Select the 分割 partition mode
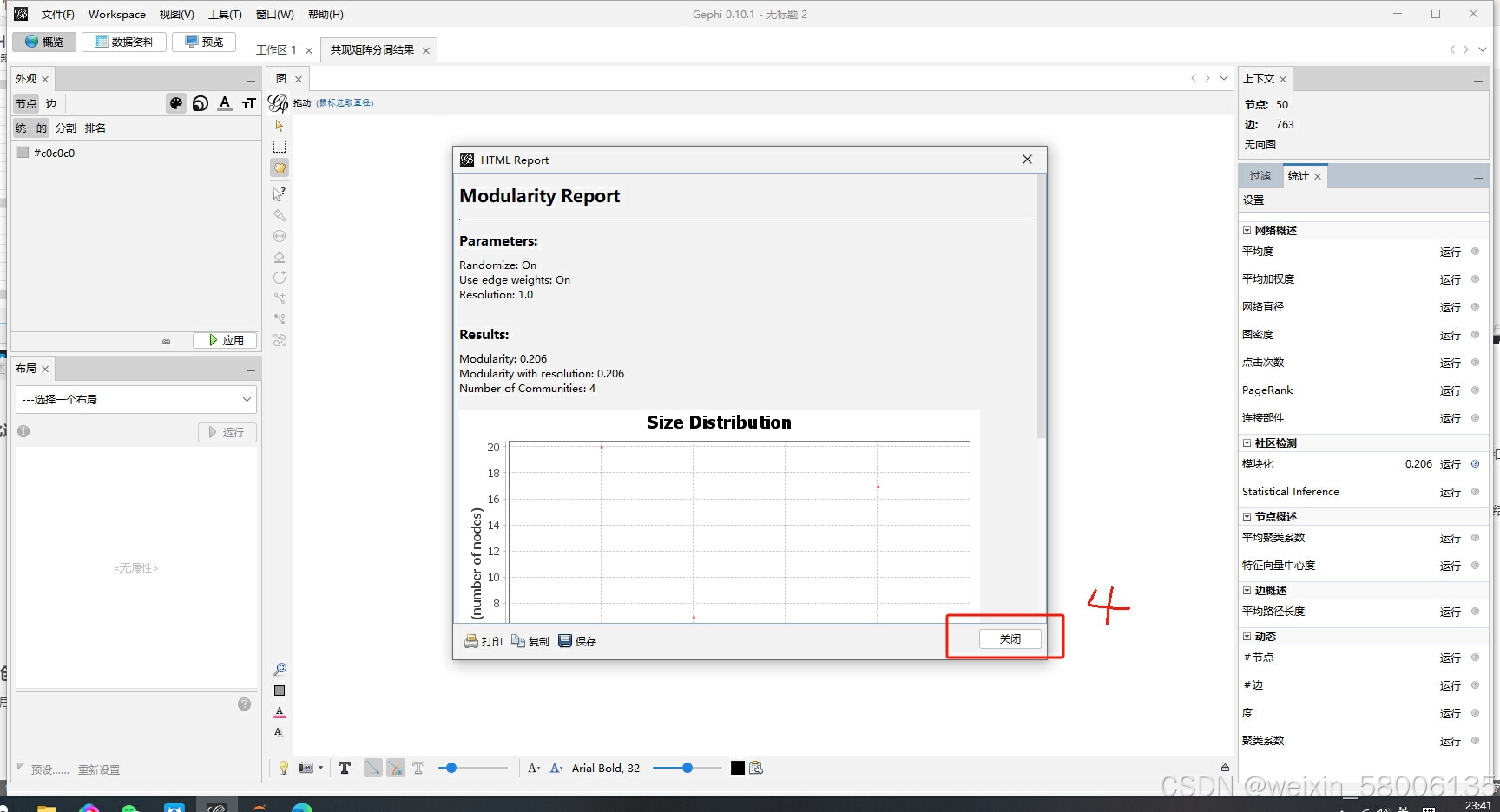Viewport: 1500px width, 812px height. [x=66, y=128]
